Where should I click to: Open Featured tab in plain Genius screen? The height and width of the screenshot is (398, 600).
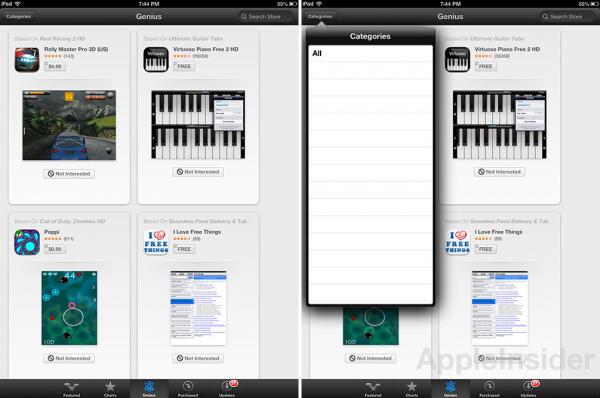[72, 389]
